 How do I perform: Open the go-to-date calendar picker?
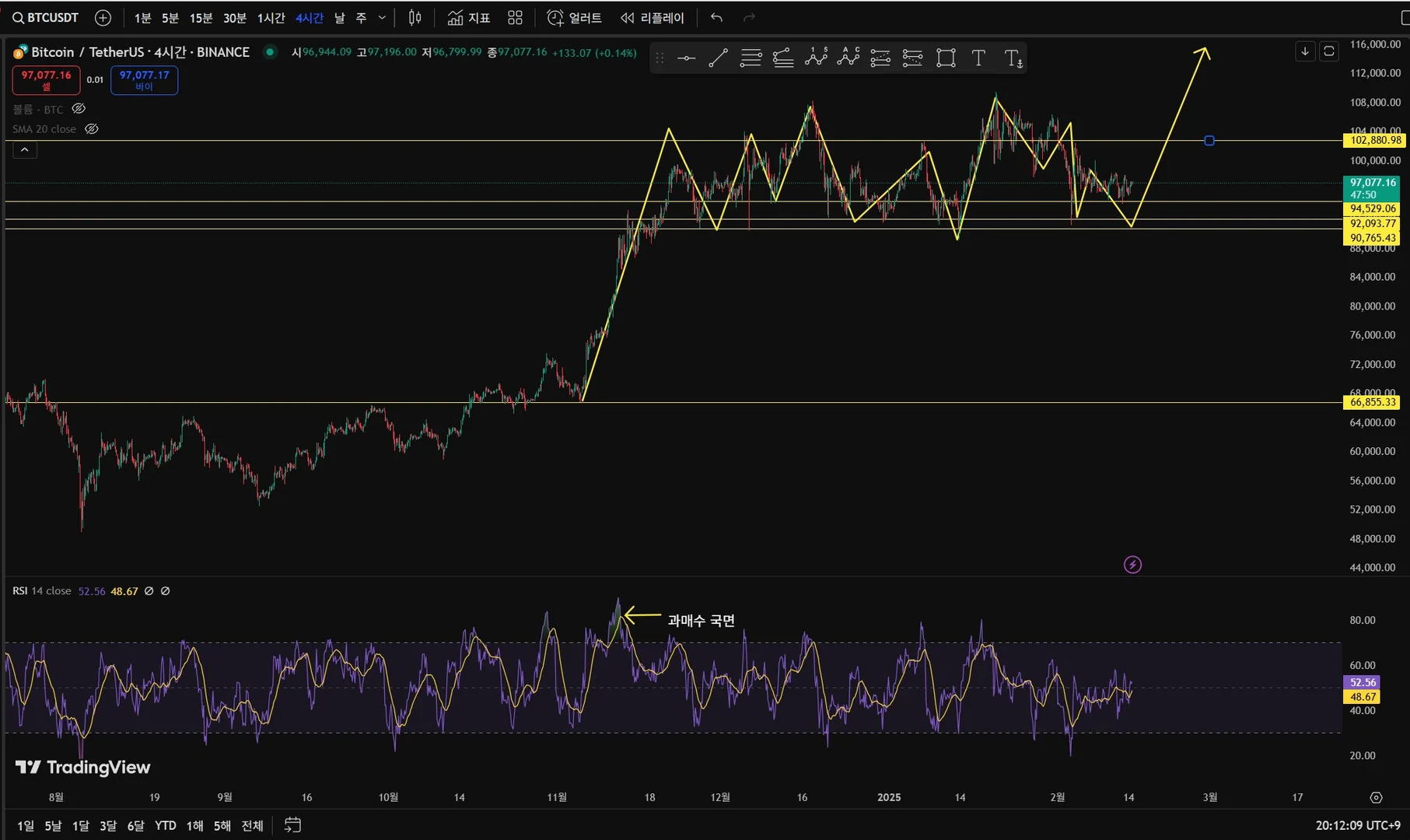point(292,825)
